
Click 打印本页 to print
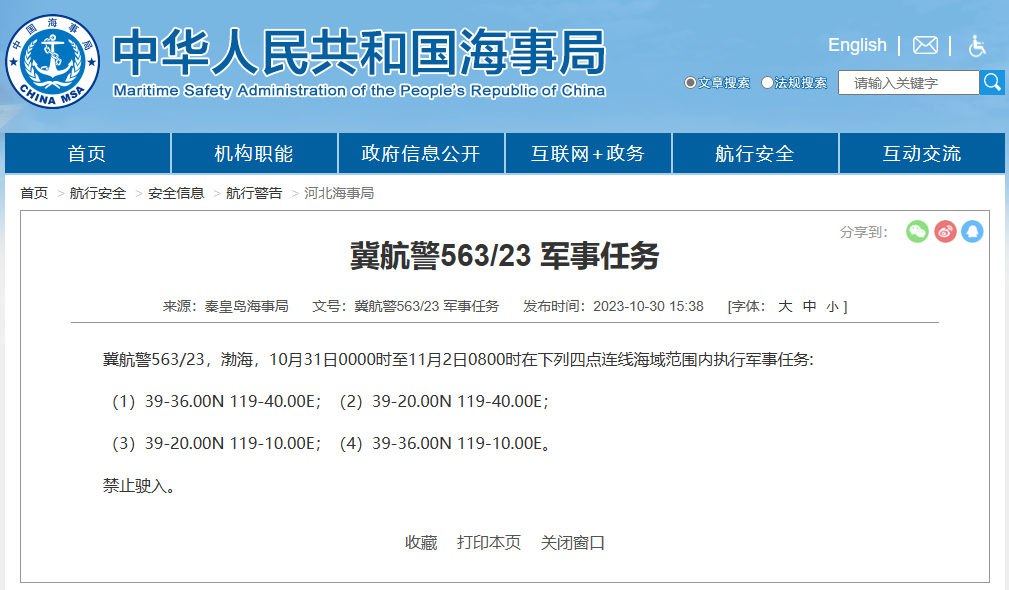click(489, 543)
